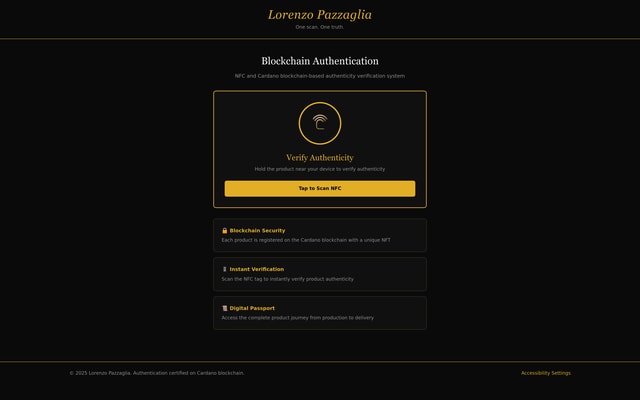Click the Lorenzo Pazzaglia brand title
Viewport: 640px width, 400px height.
click(320, 15)
